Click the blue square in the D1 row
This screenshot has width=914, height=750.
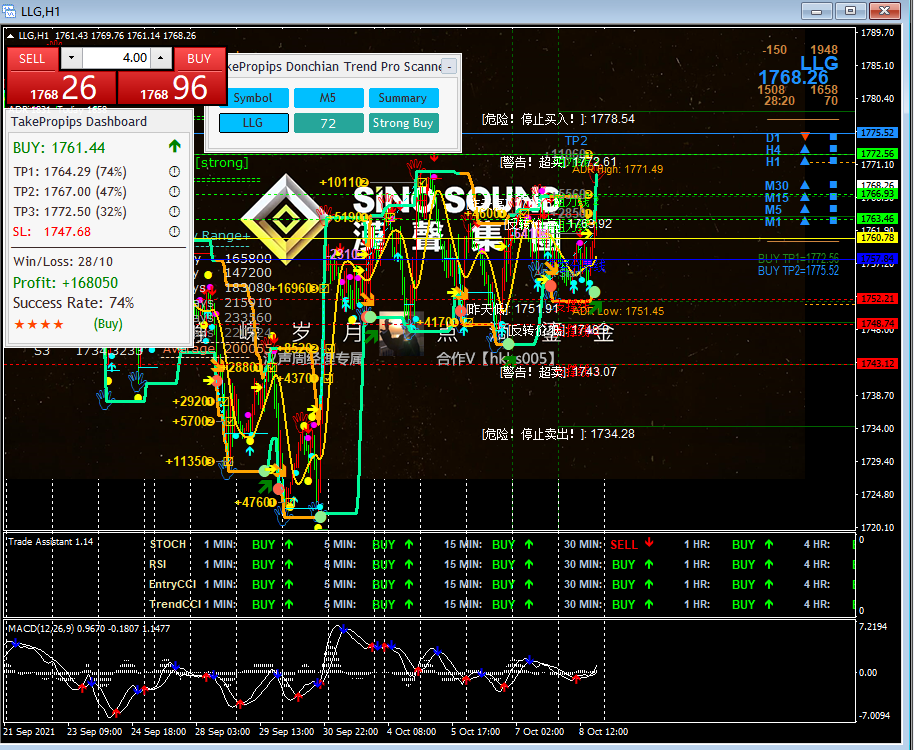click(x=834, y=137)
